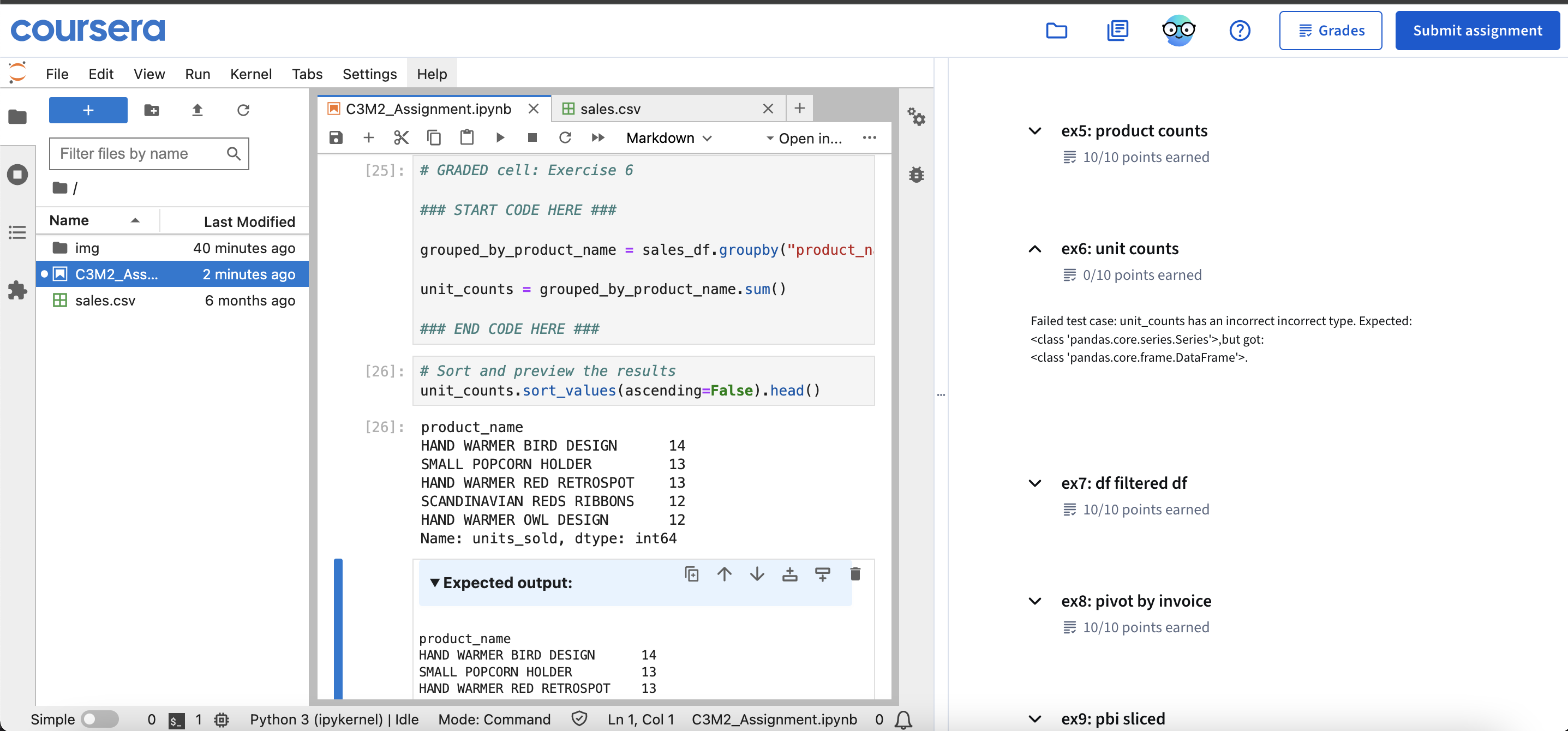Screen dimensions: 1568x731
Task: Open the extension manager puzzle icon
Action: click(x=17, y=290)
